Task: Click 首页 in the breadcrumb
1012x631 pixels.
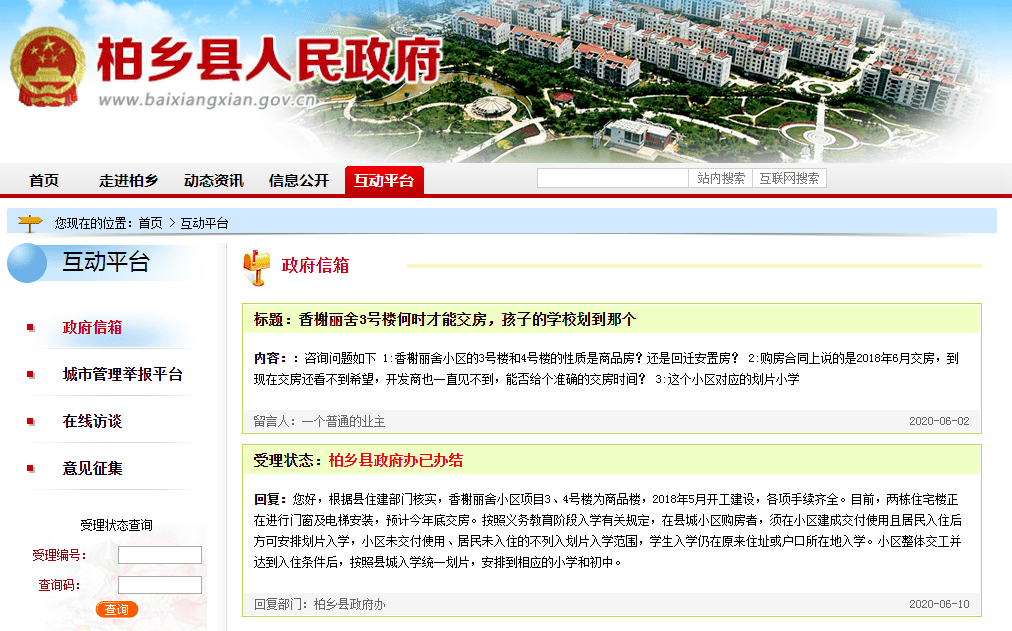Action: (150, 223)
